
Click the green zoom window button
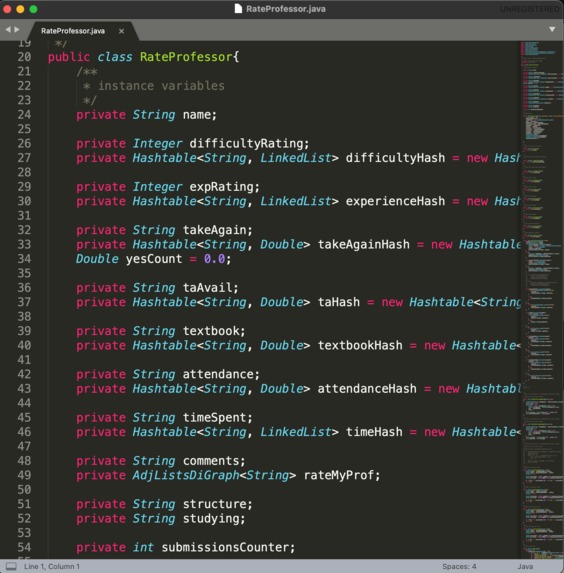pyautogui.click(x=33, y=9)
